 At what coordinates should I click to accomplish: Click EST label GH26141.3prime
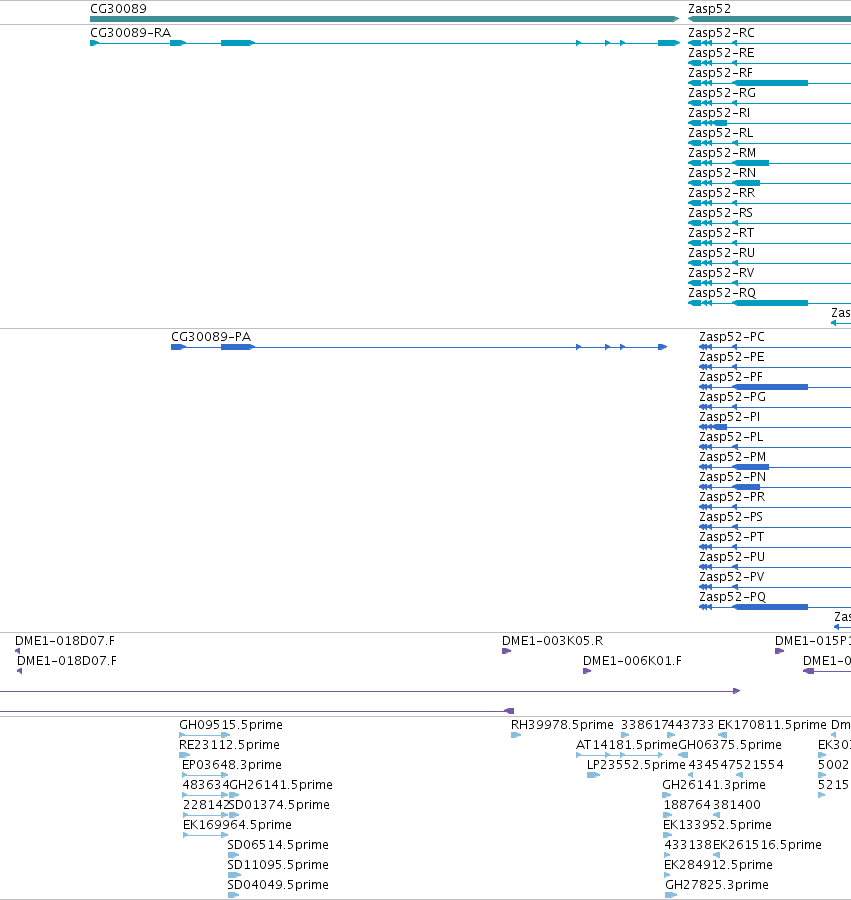click(714, 785)
